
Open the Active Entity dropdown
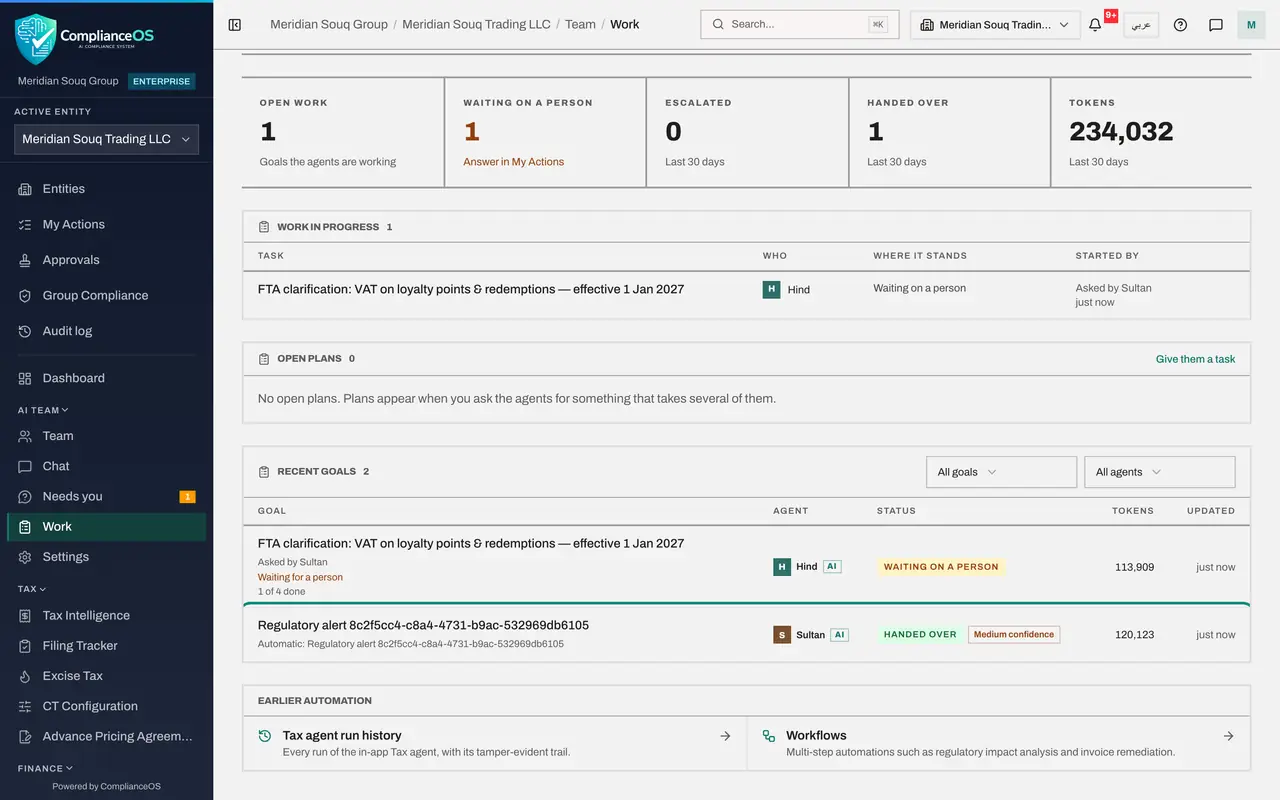(x=106, y=139)
